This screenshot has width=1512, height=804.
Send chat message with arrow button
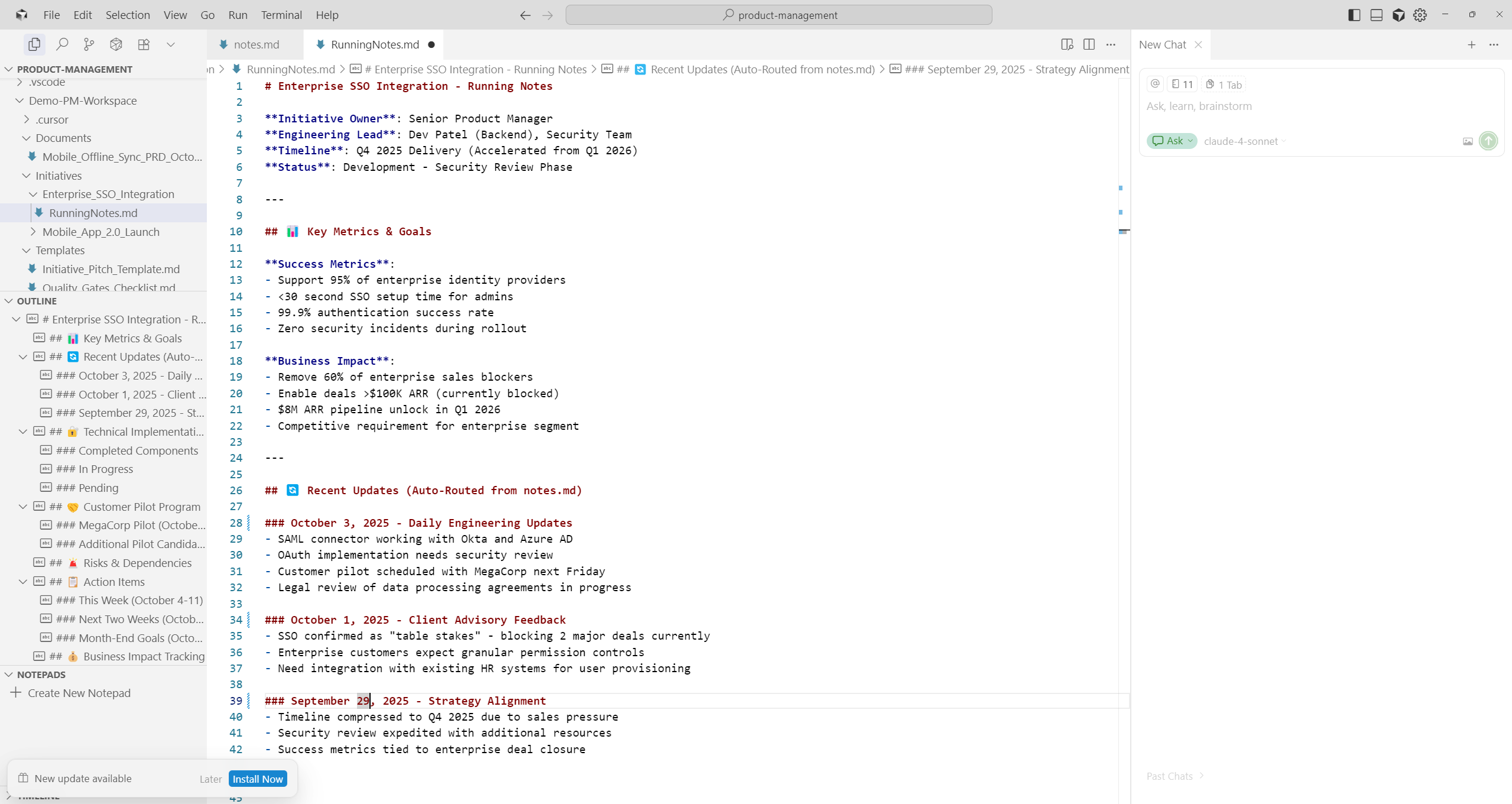[1488, 141]
